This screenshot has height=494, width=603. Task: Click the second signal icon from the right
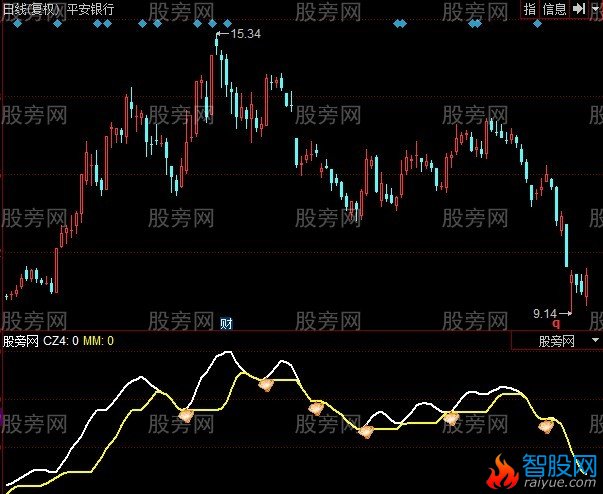coord(451,418)
